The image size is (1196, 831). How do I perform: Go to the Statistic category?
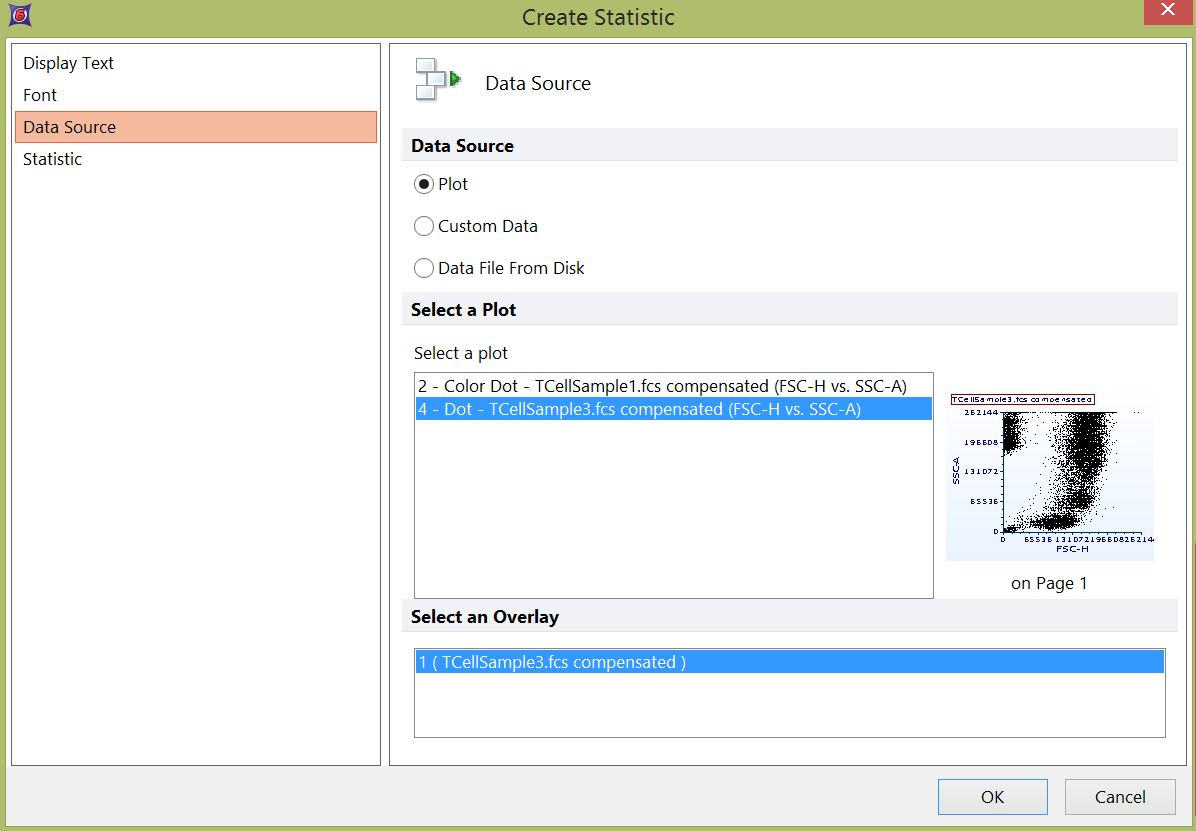coord(53,159)
